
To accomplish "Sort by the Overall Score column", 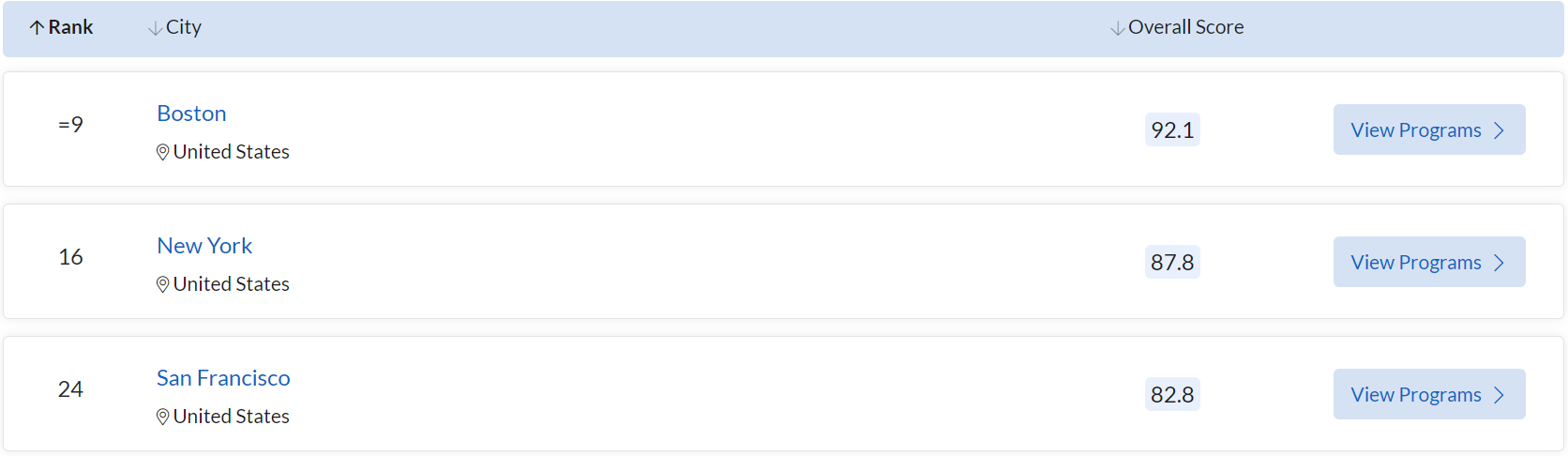I will [x=1185, y=27].
